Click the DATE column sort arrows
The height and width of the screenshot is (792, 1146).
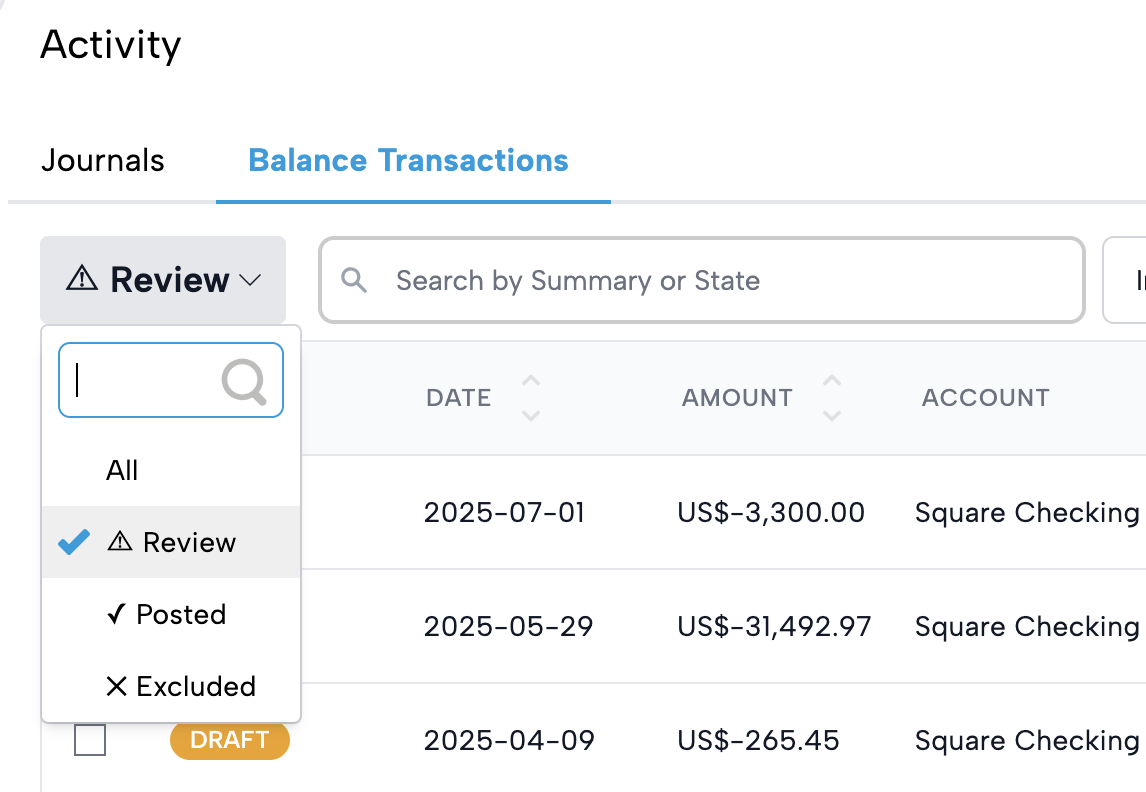[x=531, y=398]
